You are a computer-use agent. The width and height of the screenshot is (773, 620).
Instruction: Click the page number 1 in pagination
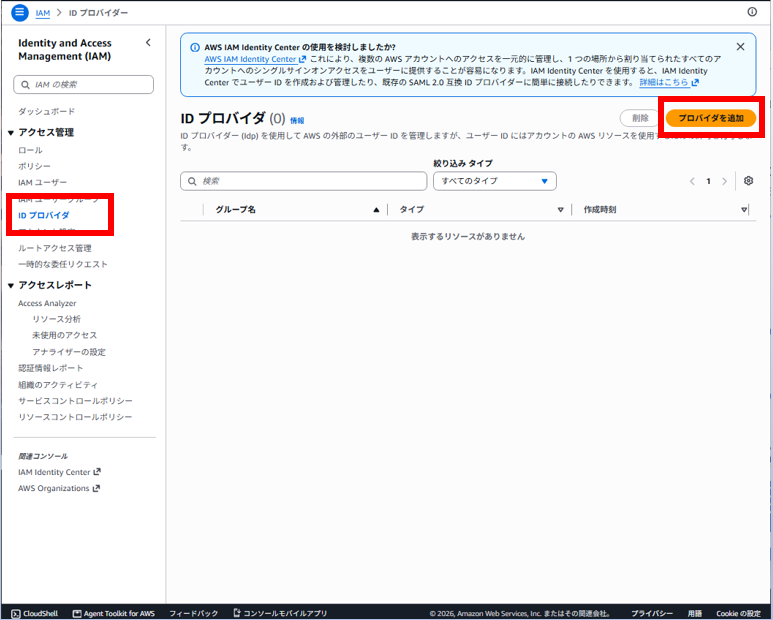[x=708, y=181]
